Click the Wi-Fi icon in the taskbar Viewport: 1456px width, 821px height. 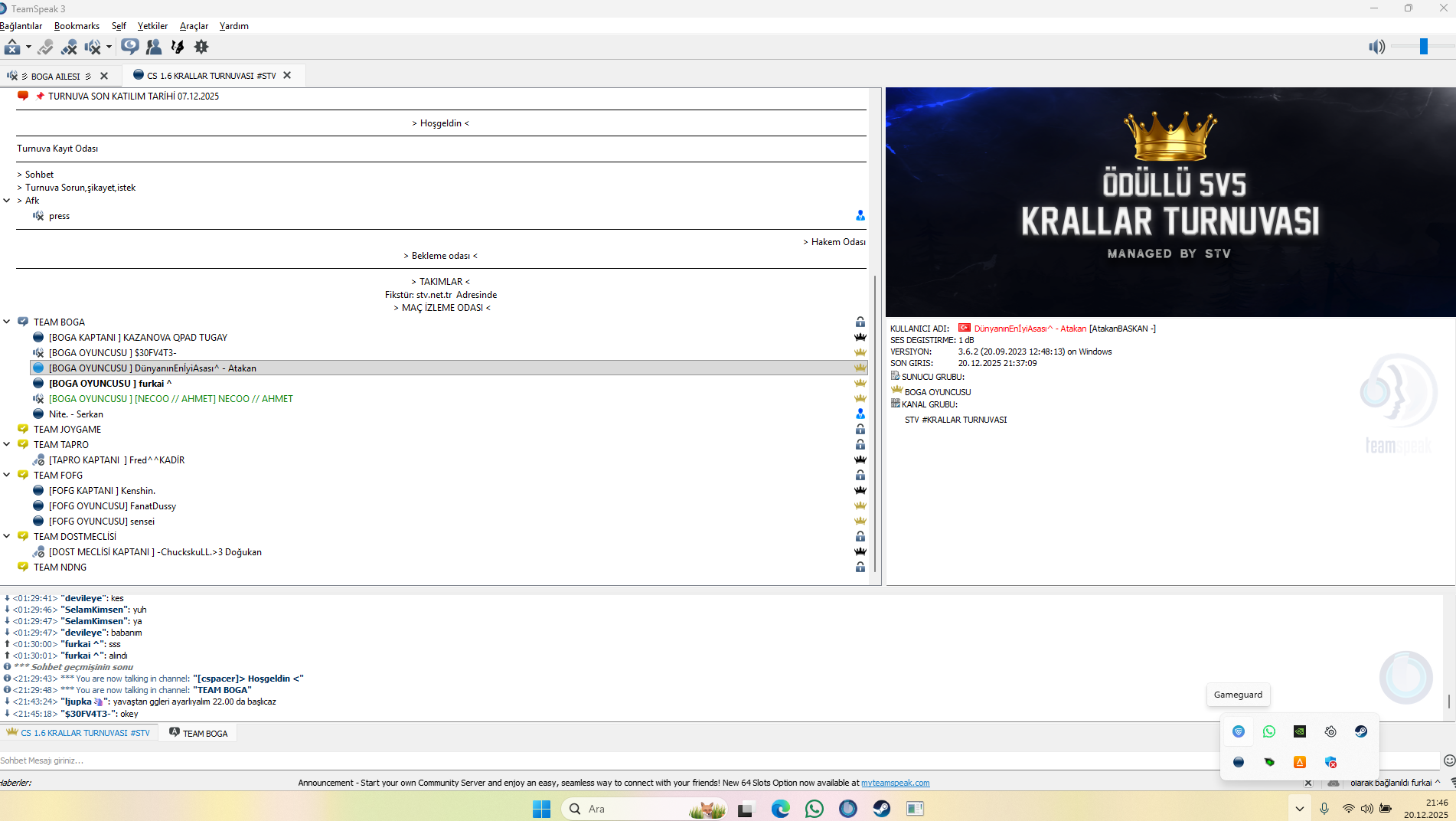pos(1349,809)
